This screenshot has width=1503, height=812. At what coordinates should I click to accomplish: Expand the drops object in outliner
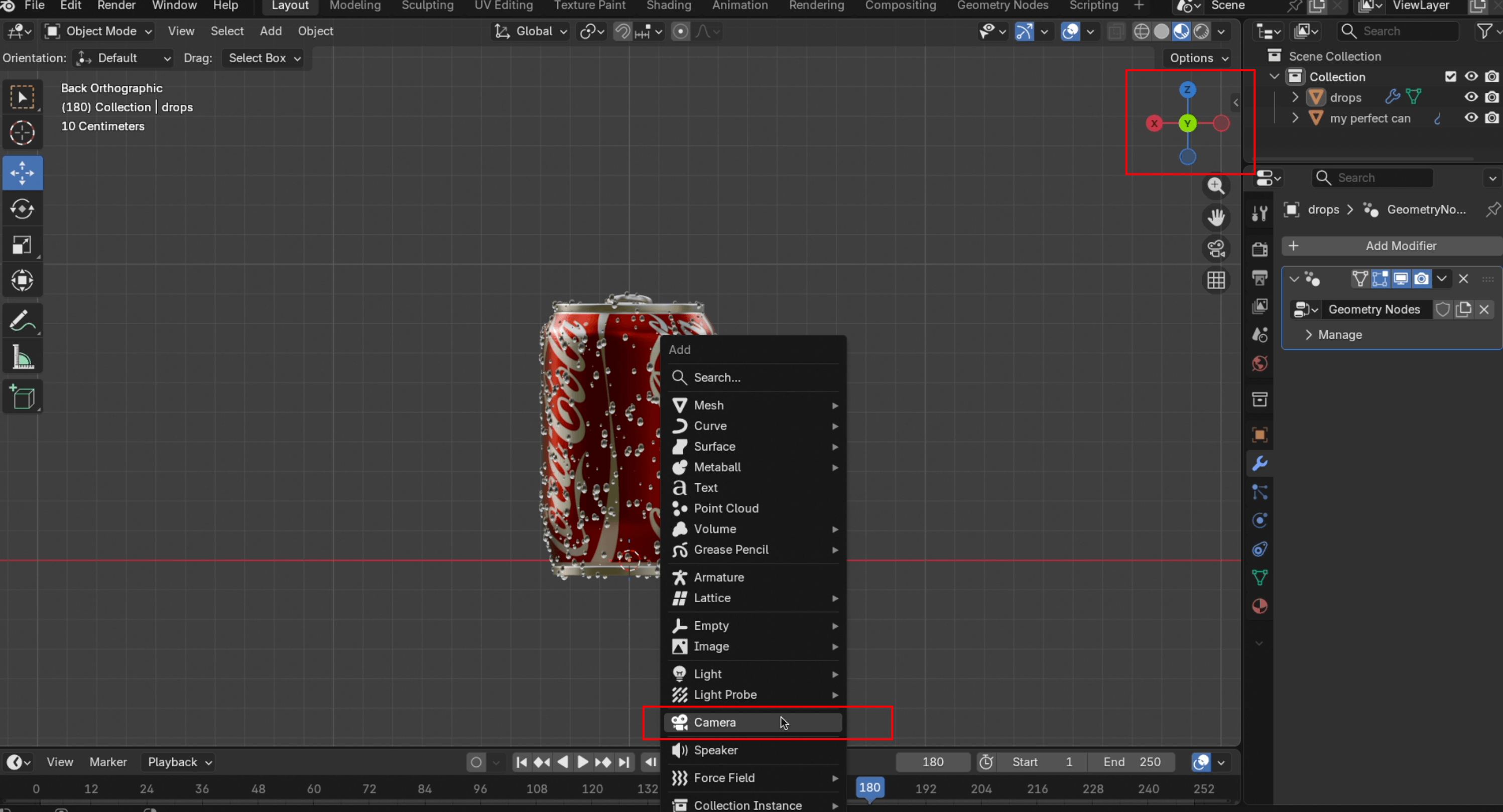coord(1295,97)
